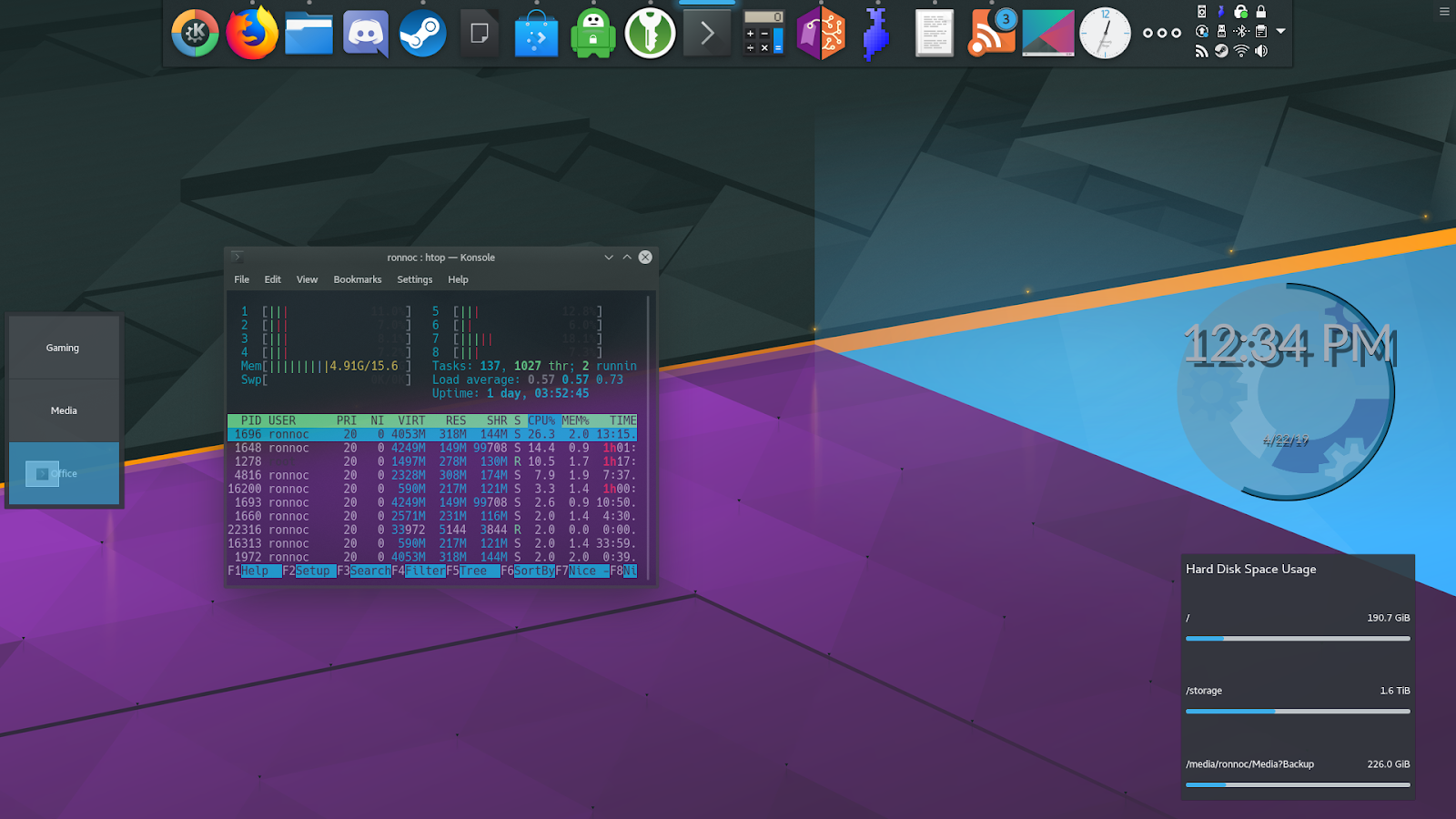Open the calculator app in the dock
This screenshot has height=819, width=1456.
point(763,34)
